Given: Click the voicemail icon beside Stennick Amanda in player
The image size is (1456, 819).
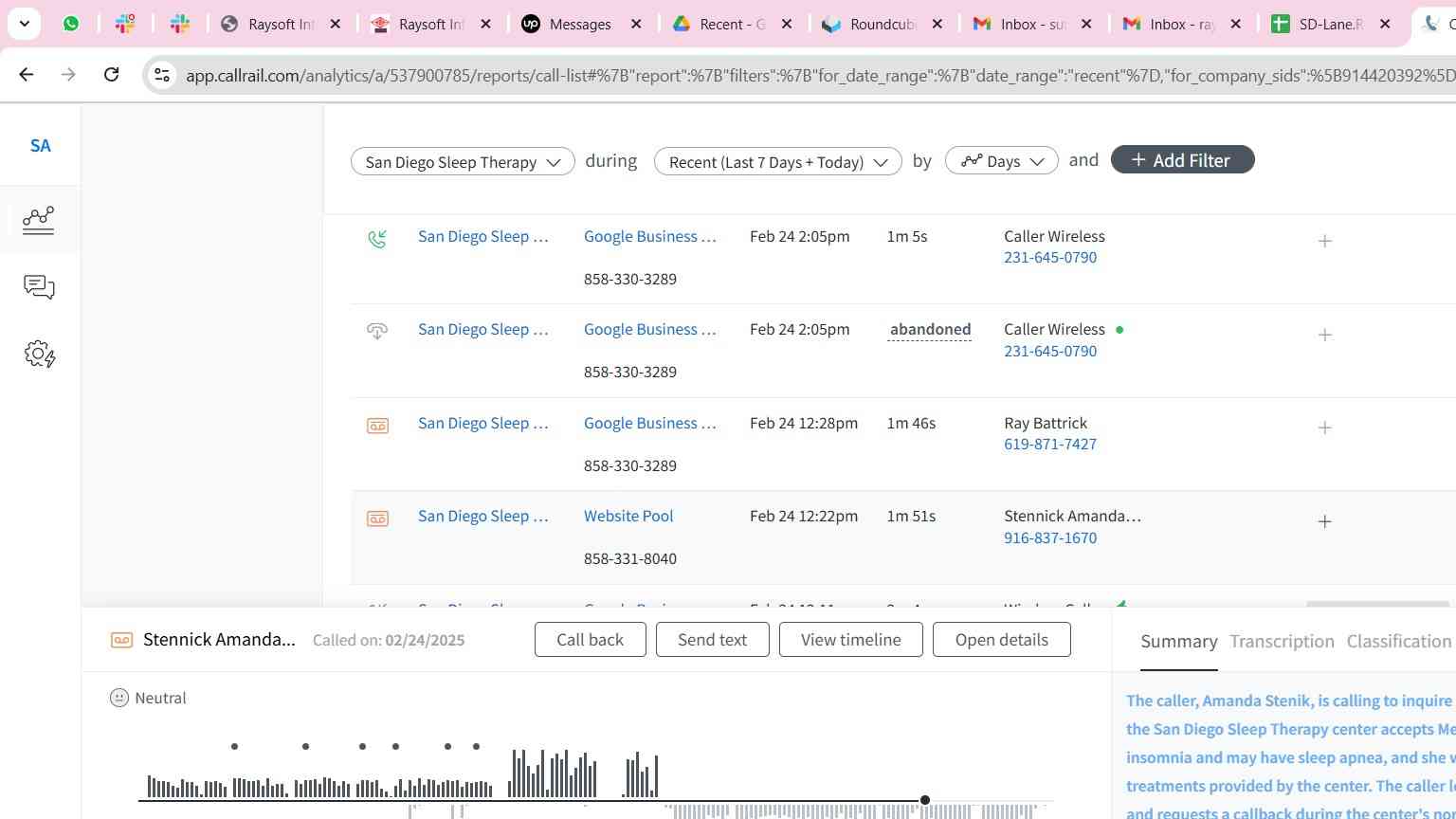Looking at the screenshot, I should 121,640.
